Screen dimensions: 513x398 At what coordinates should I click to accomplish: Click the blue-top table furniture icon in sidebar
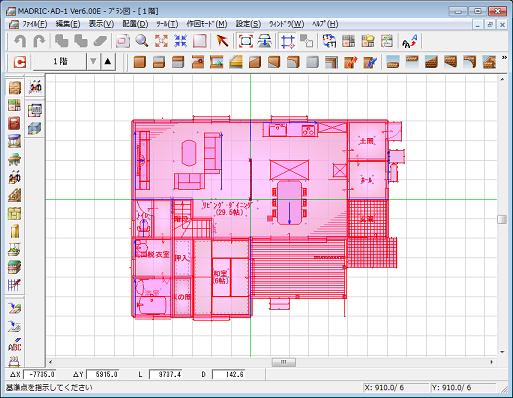pyautogui.click(x=14, y=141)
